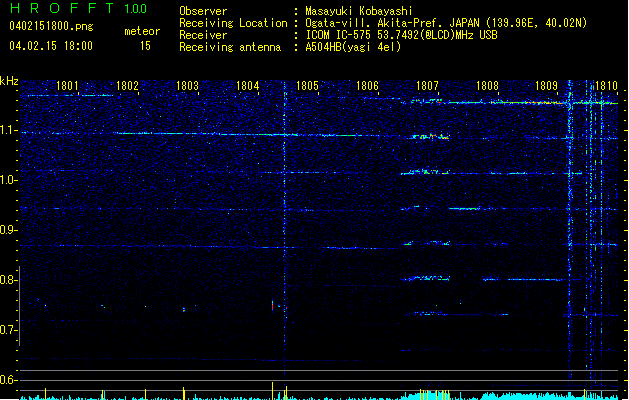Select the file name 0402151800.png
The height and width of the screenshot is (400, 629).
(x=51, y=26)
